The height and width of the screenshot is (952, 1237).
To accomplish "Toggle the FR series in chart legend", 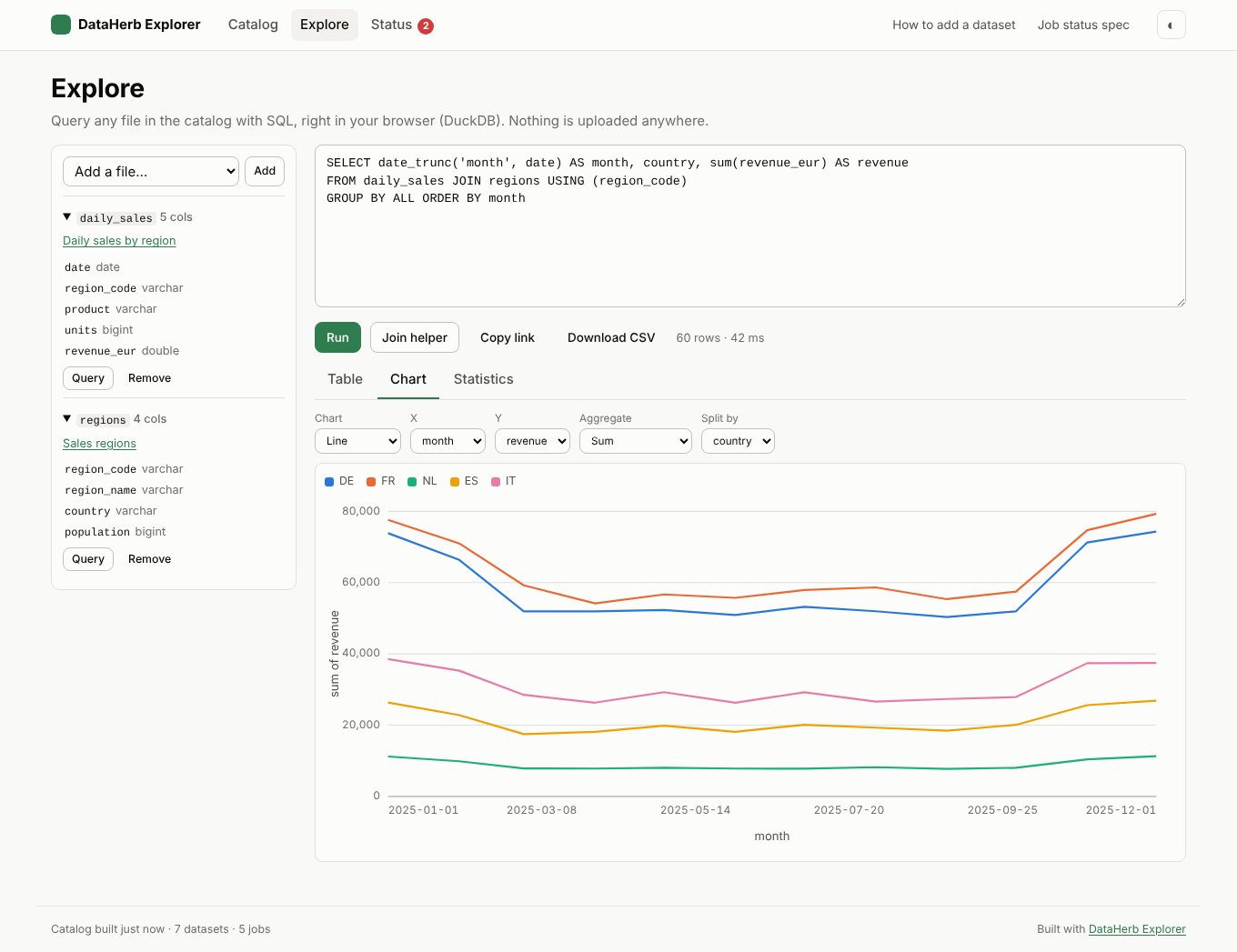I will (x=381, y=481).
